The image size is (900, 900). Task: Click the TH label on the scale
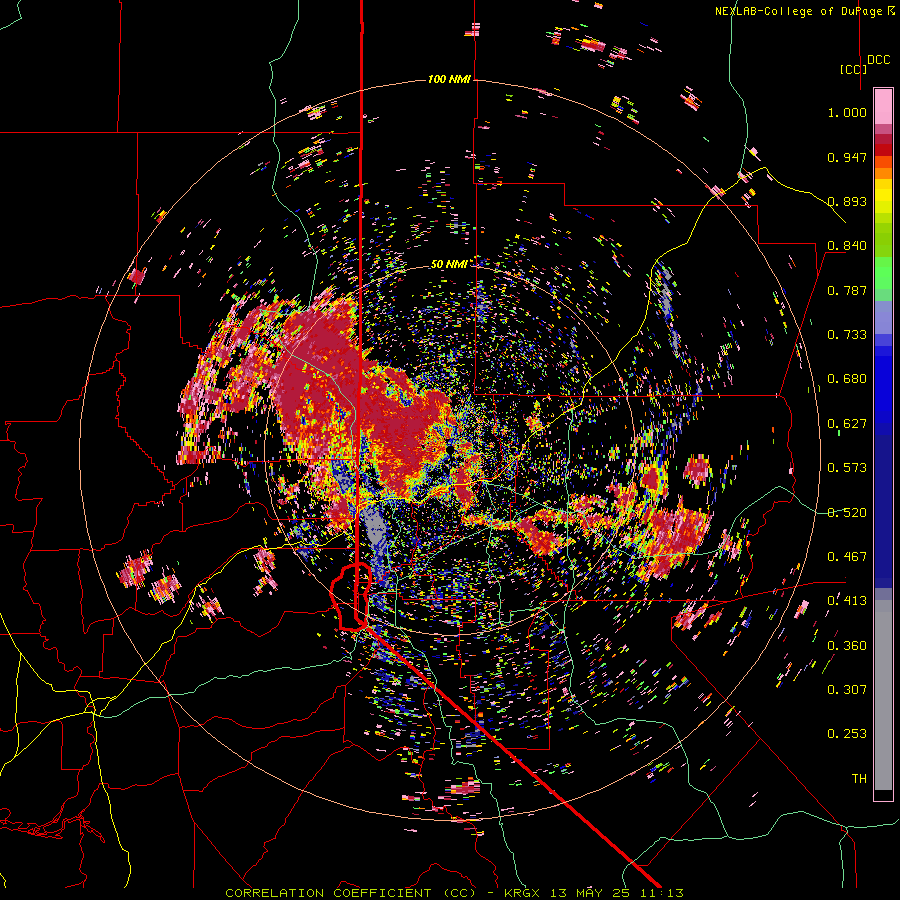859,779
